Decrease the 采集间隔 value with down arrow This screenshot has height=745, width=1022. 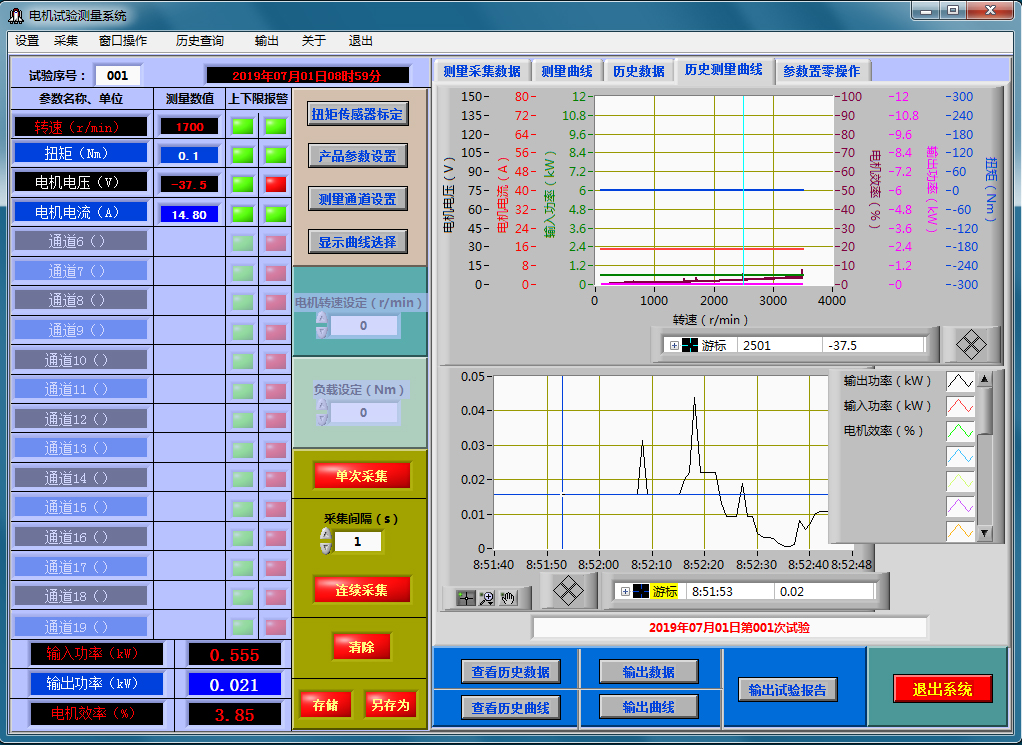(326, 548)
